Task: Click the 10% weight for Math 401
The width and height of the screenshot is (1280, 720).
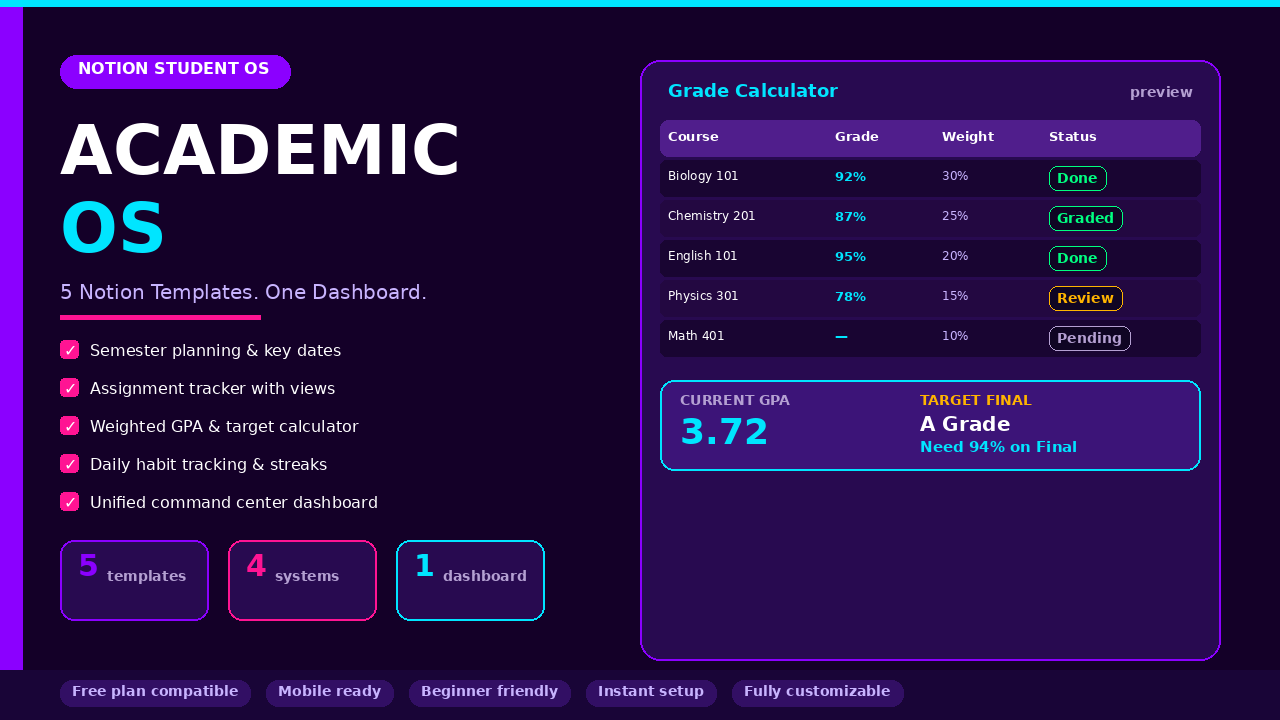Action: (x=955, y=336)
